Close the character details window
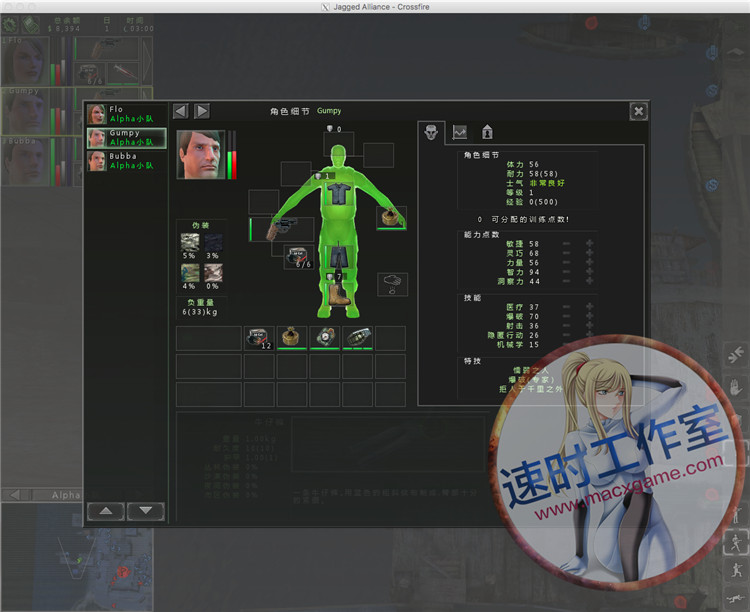The image size is (750, 612). point(639,111)
